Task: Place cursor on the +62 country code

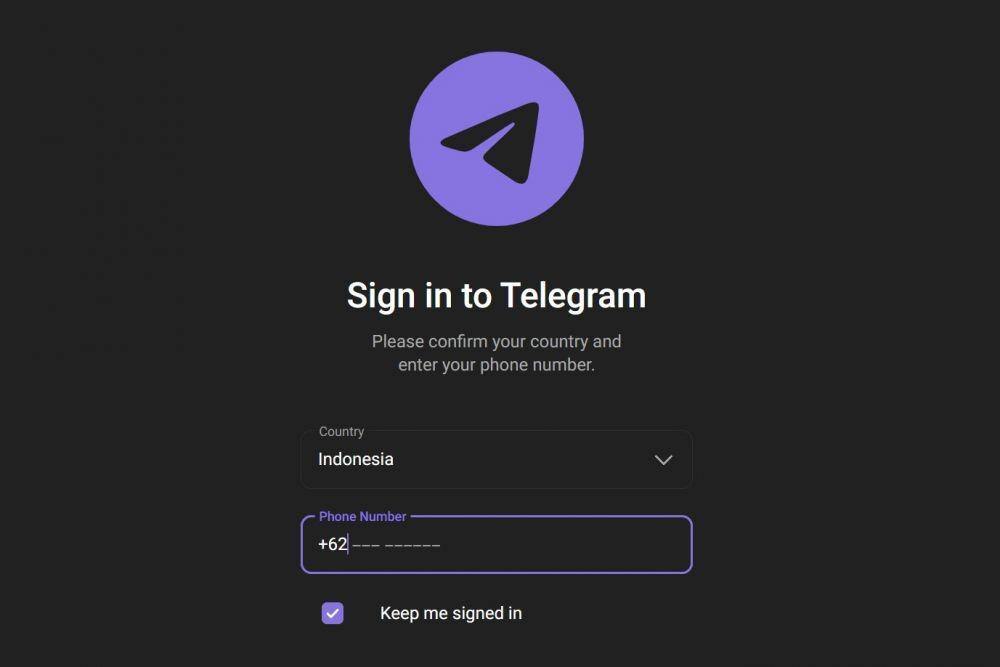Action: [x=332, y=544]
